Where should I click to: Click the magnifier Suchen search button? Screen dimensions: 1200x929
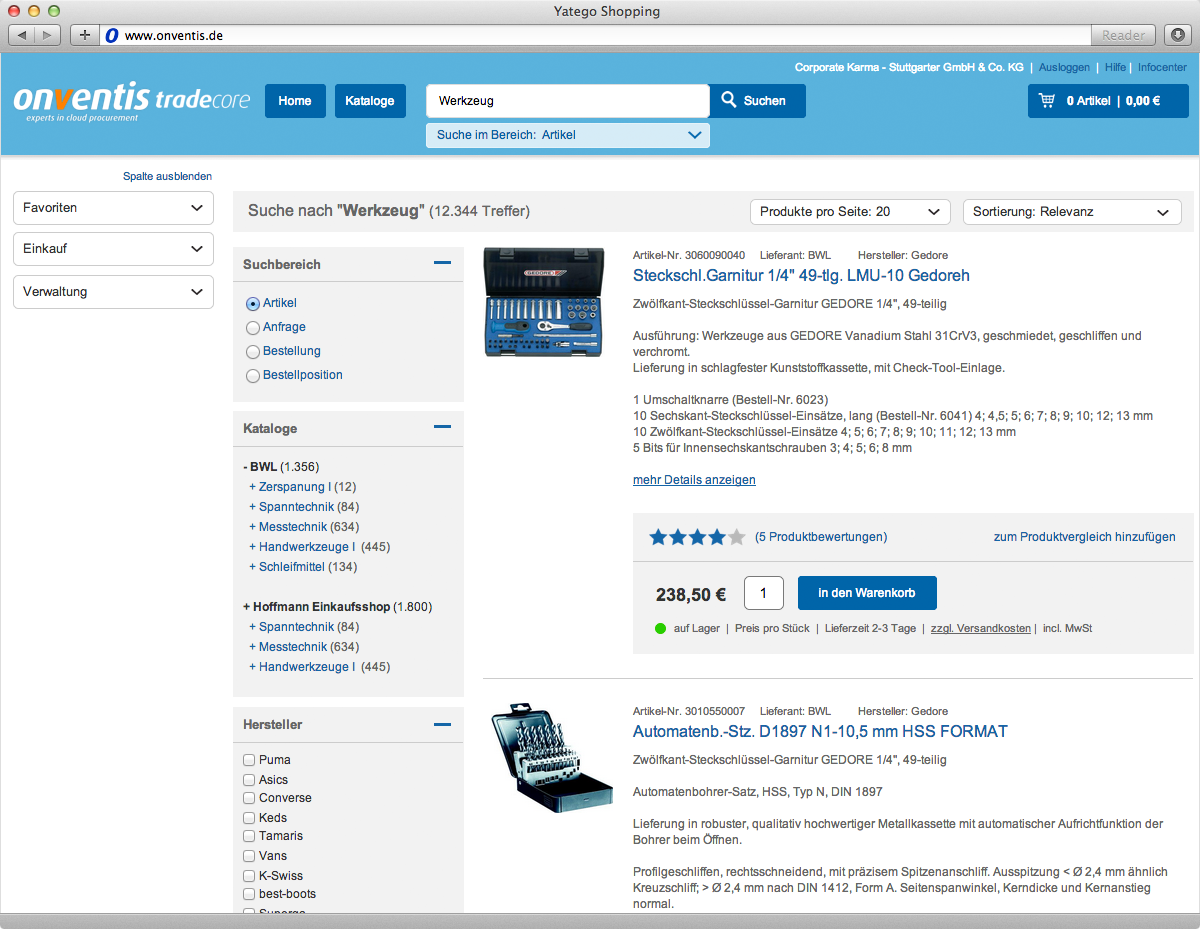757,101
